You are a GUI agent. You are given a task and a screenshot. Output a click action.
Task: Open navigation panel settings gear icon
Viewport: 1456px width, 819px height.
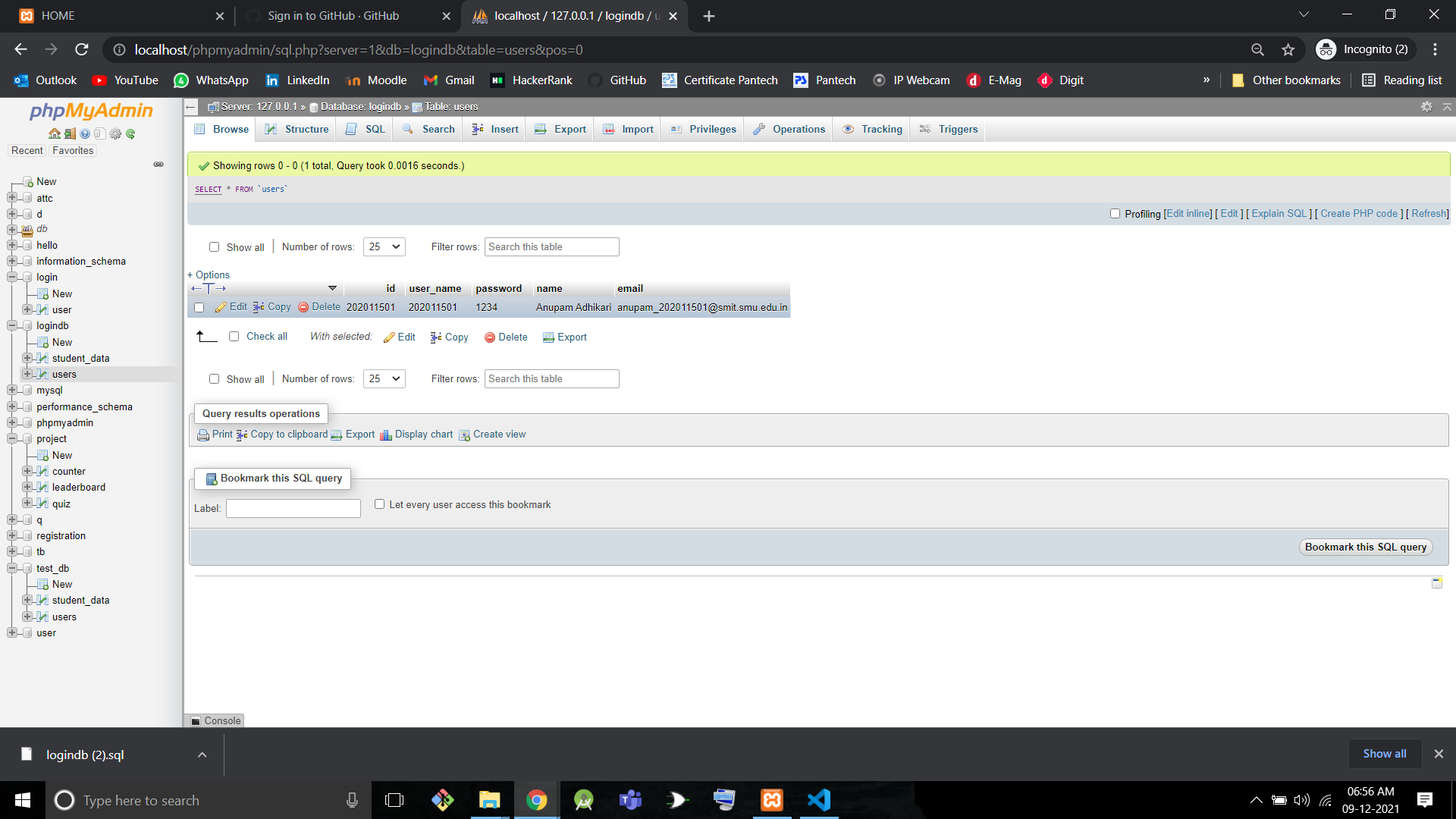tap(115, 133)
